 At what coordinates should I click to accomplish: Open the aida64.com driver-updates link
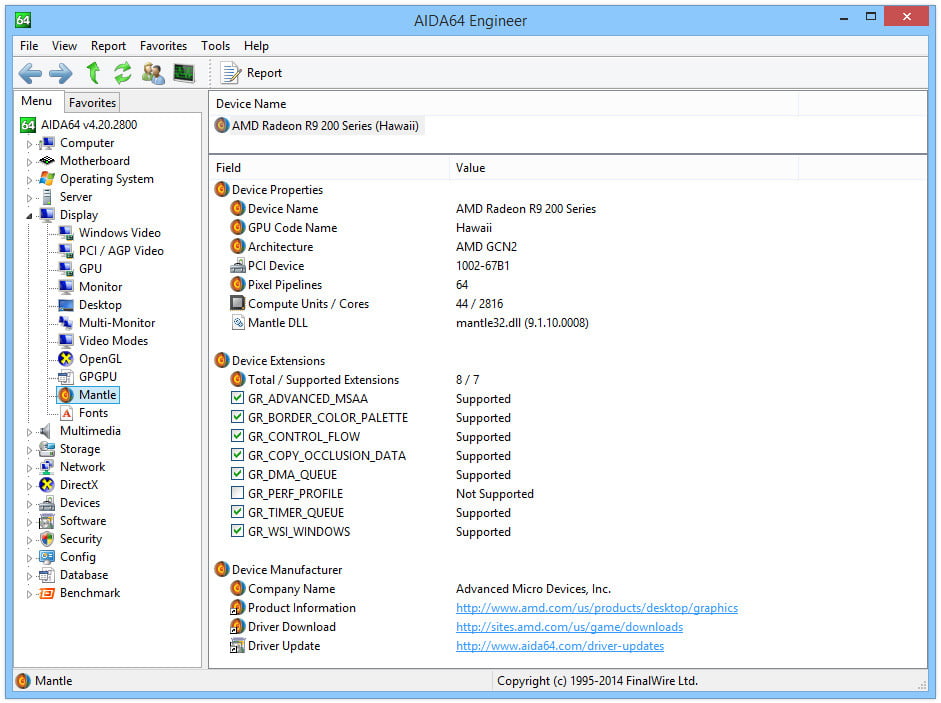(x=559, y=646)
